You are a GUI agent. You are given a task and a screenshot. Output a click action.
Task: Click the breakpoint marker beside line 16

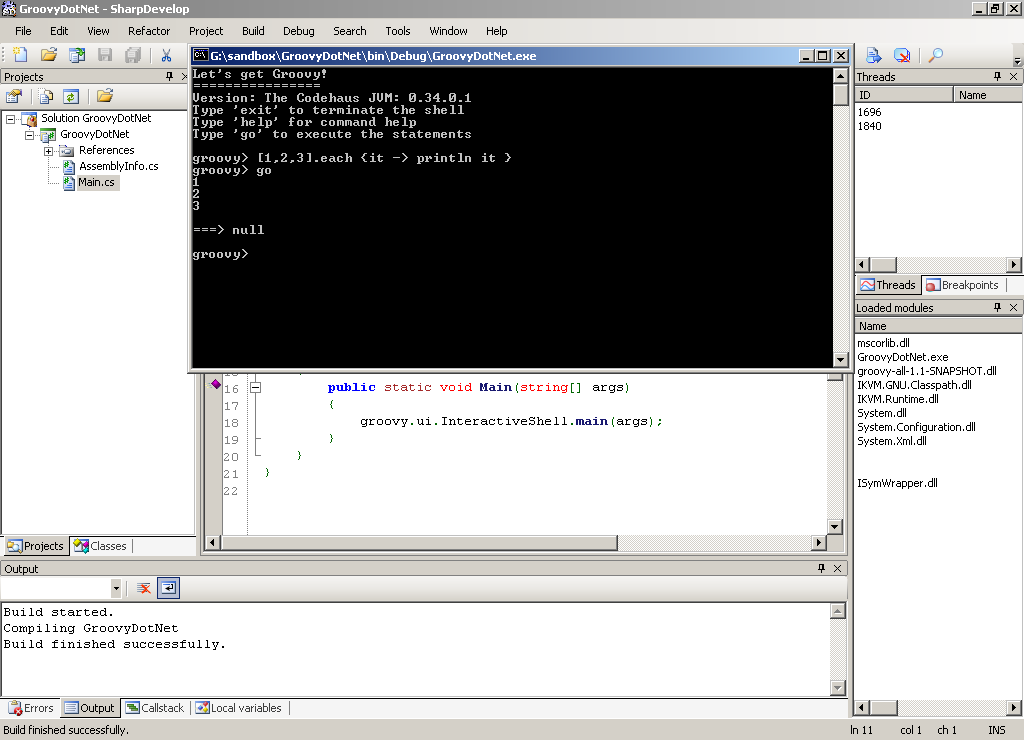click(x=216, y=384)
